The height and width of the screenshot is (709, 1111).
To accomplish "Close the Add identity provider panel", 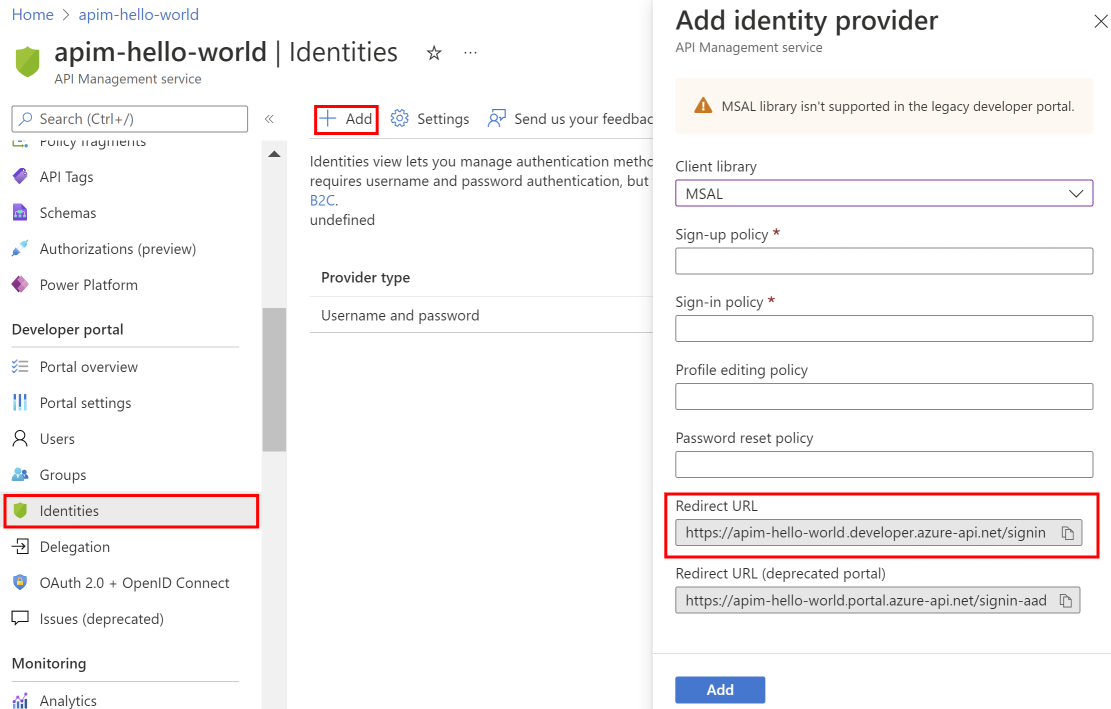I will coord(1100,22).
